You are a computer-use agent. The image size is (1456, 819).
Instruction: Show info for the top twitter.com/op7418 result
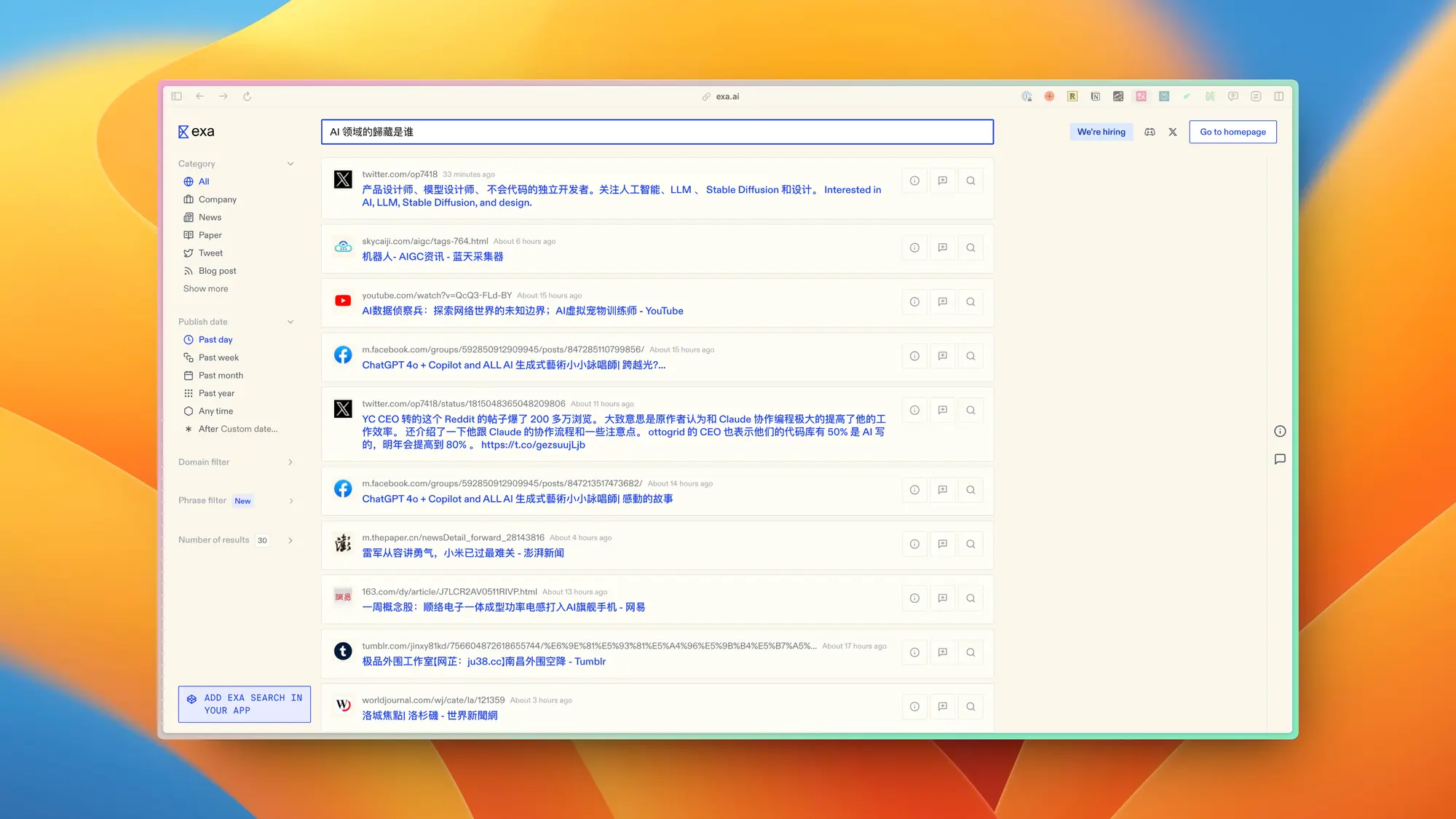point(914,180)
